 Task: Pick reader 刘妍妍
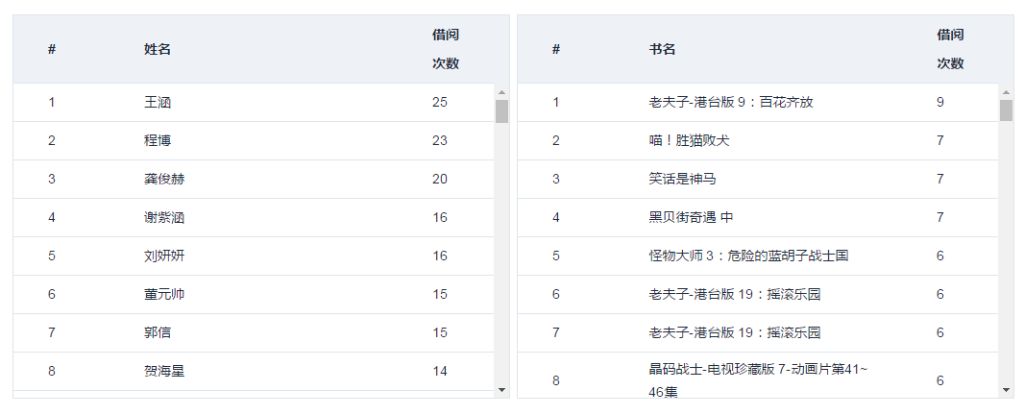253,256
